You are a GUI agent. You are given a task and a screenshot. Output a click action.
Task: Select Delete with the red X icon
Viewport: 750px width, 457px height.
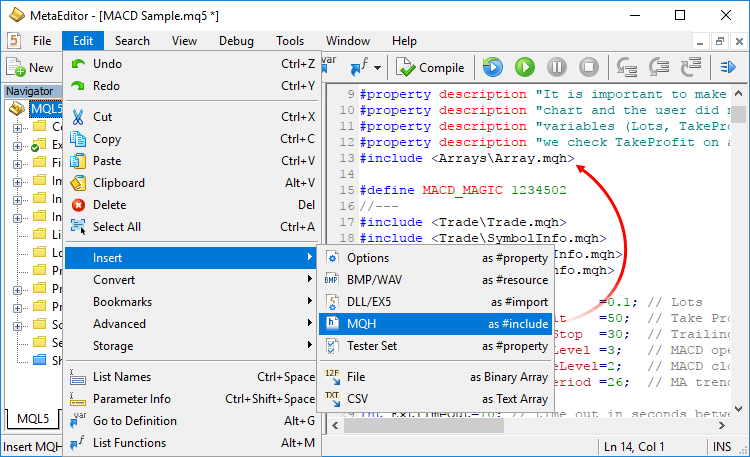click(109, 205)
